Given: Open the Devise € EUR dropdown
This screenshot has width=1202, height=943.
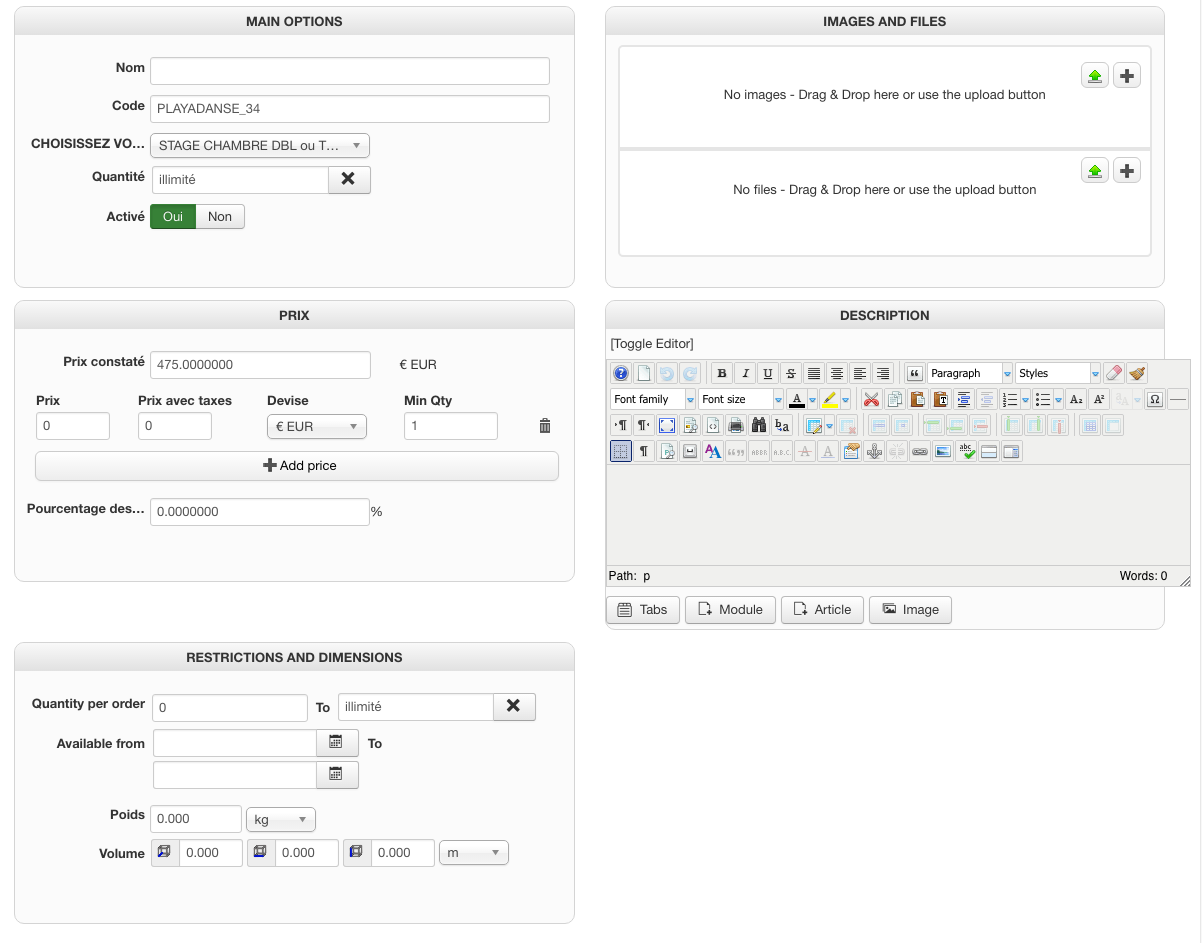Looking at the screenshot, I should (x=316, y=426).
